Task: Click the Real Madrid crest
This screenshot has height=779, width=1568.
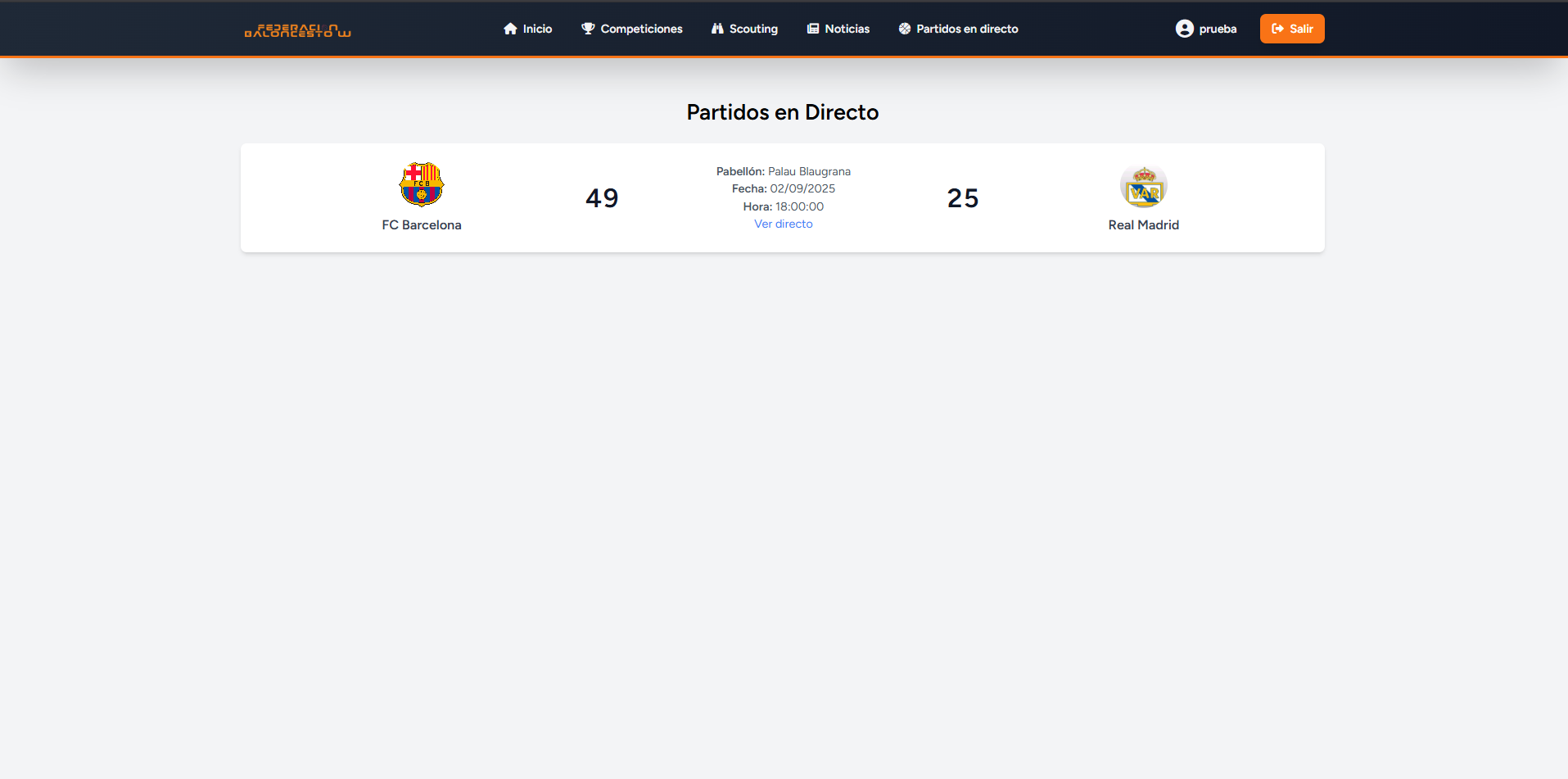Action: click(1143, 186)
